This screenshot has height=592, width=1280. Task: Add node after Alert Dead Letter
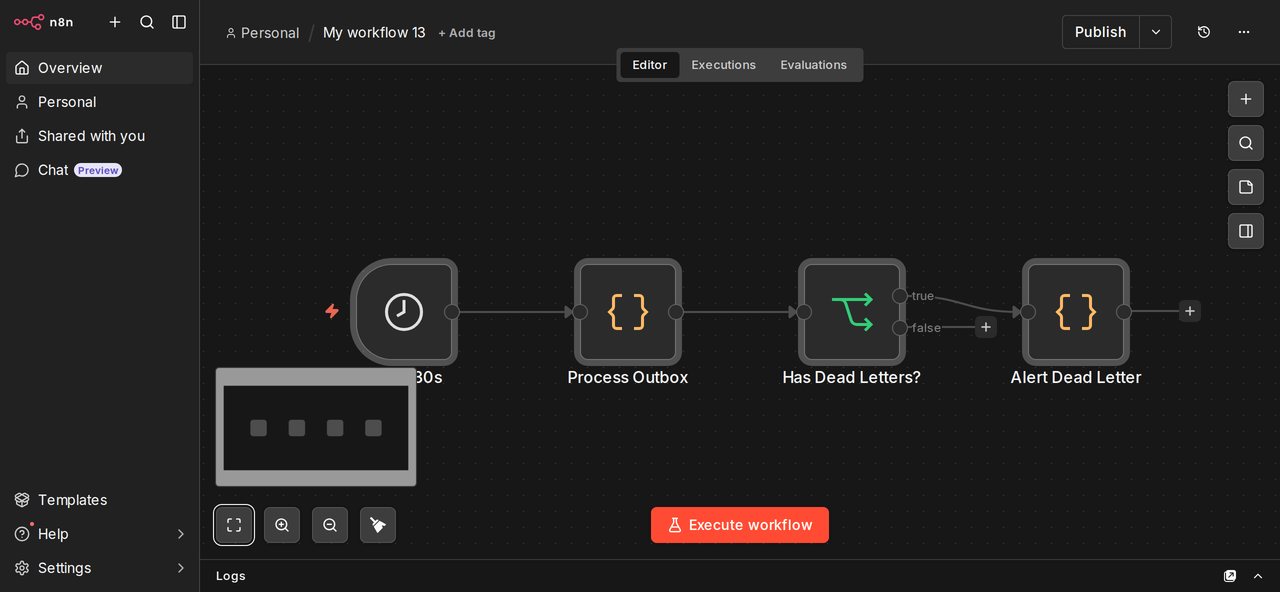(x=1190, y=311)
